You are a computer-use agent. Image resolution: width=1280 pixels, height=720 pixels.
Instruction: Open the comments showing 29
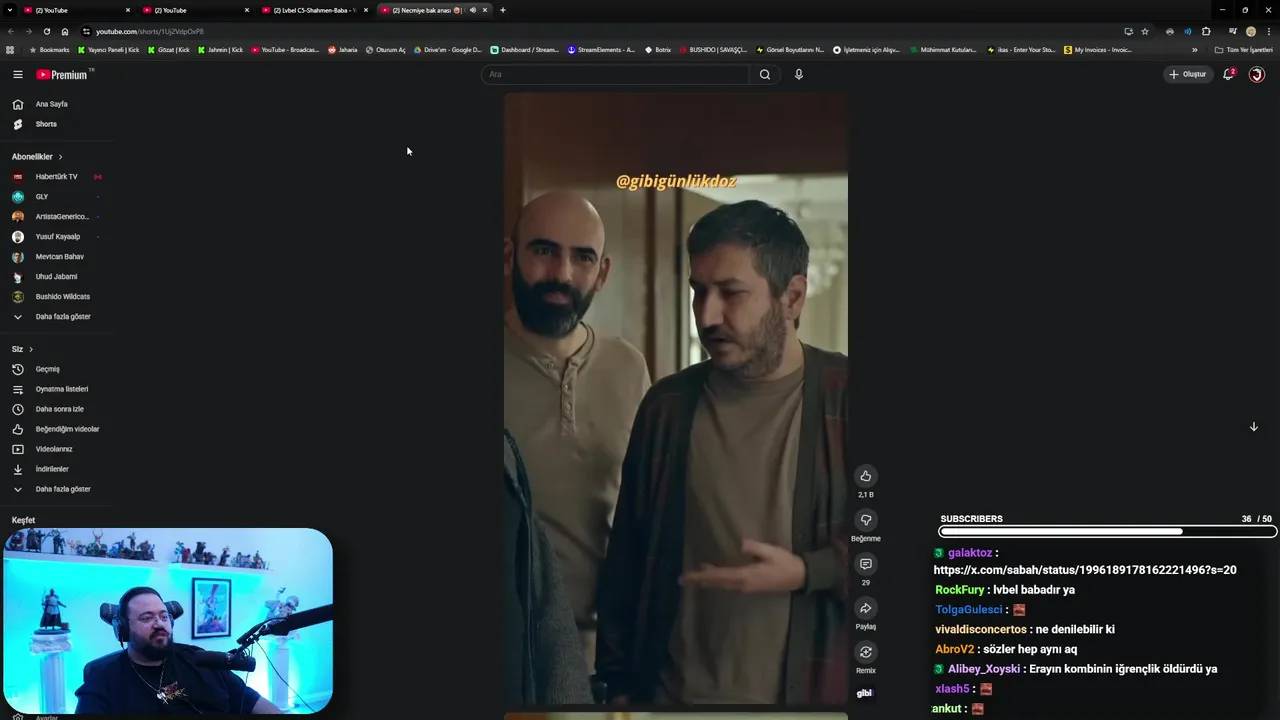pos(866,564)
